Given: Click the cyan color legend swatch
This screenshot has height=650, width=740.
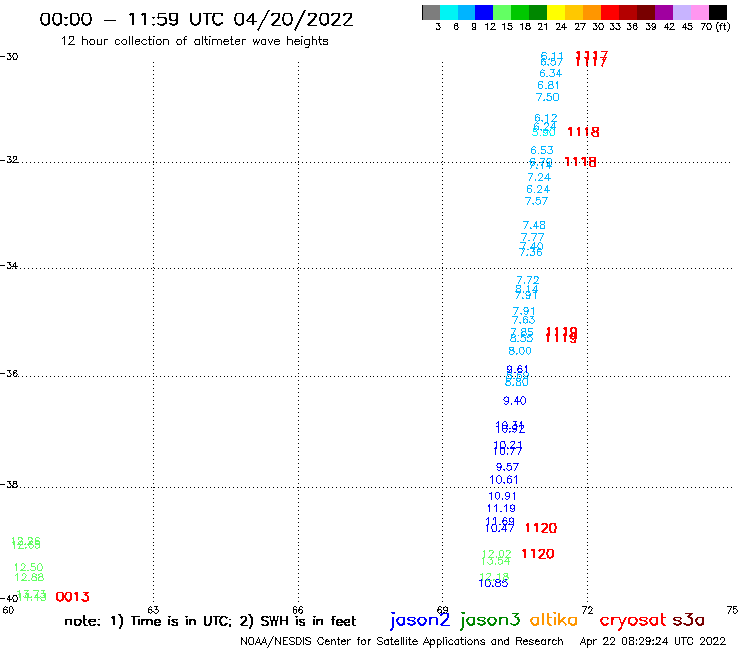Looking at the screenshot, I should 449,12.
